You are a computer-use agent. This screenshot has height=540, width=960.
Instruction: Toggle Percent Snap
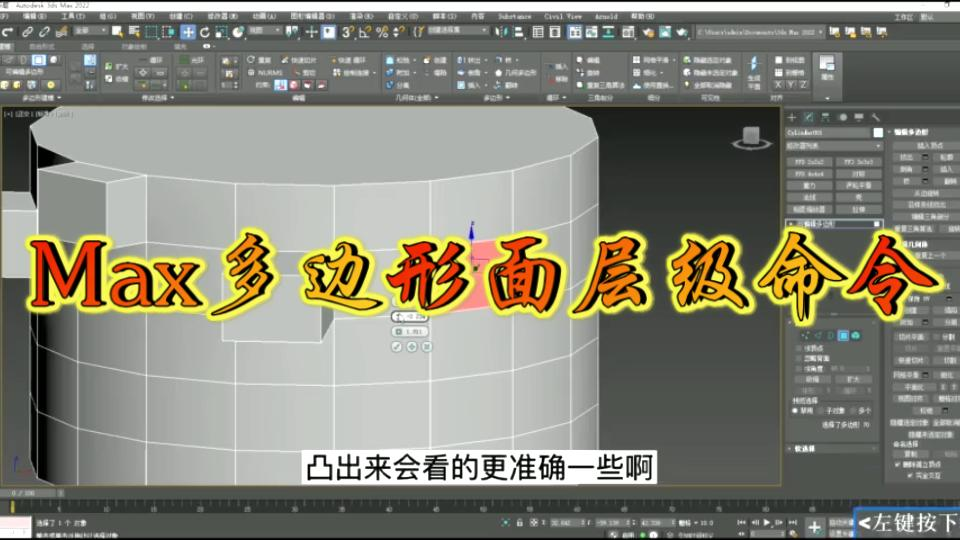click(x=382, y=32)
